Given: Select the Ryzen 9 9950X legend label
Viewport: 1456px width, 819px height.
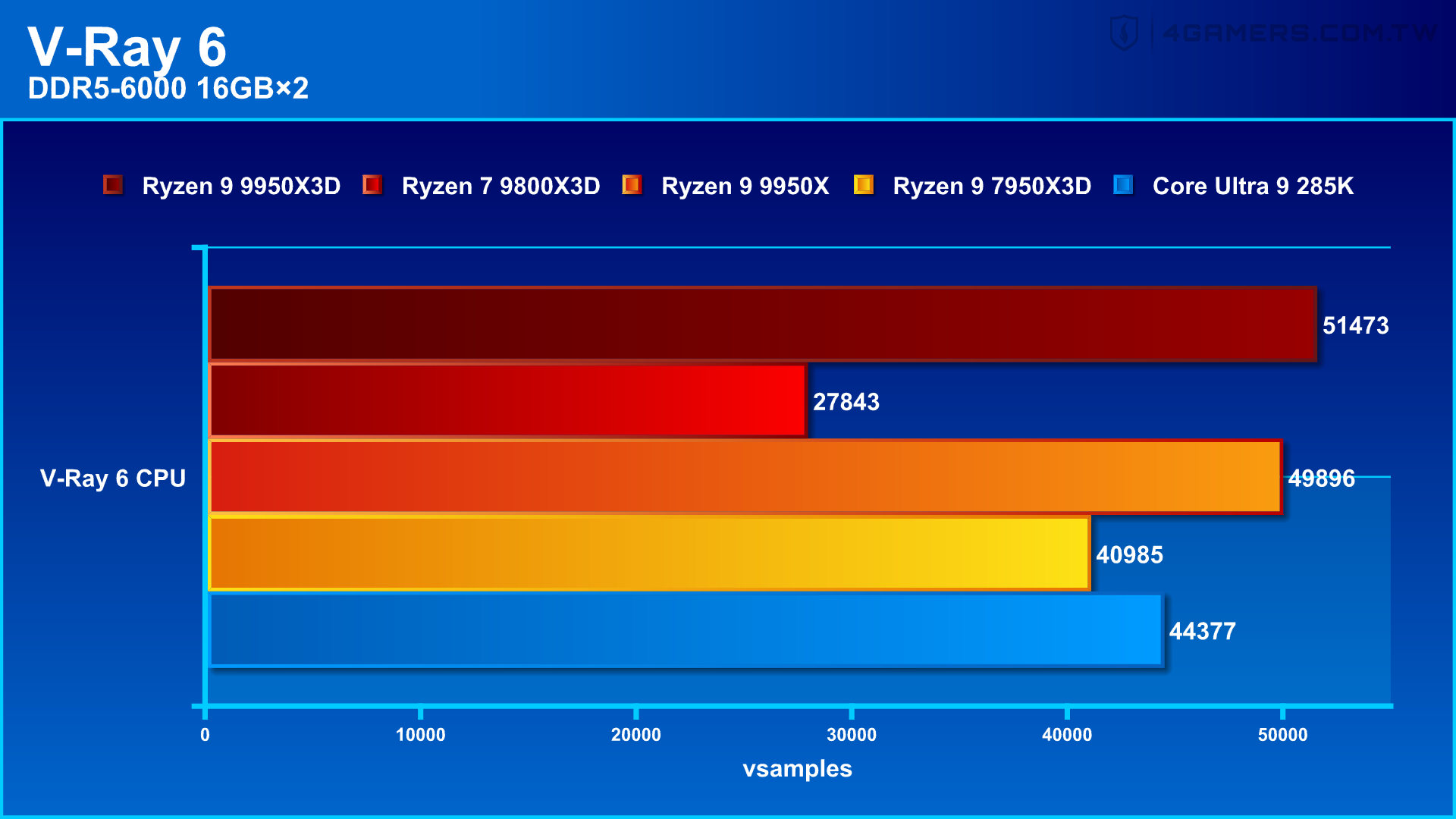Looking at the screenshot, I should tap(745, 186).
